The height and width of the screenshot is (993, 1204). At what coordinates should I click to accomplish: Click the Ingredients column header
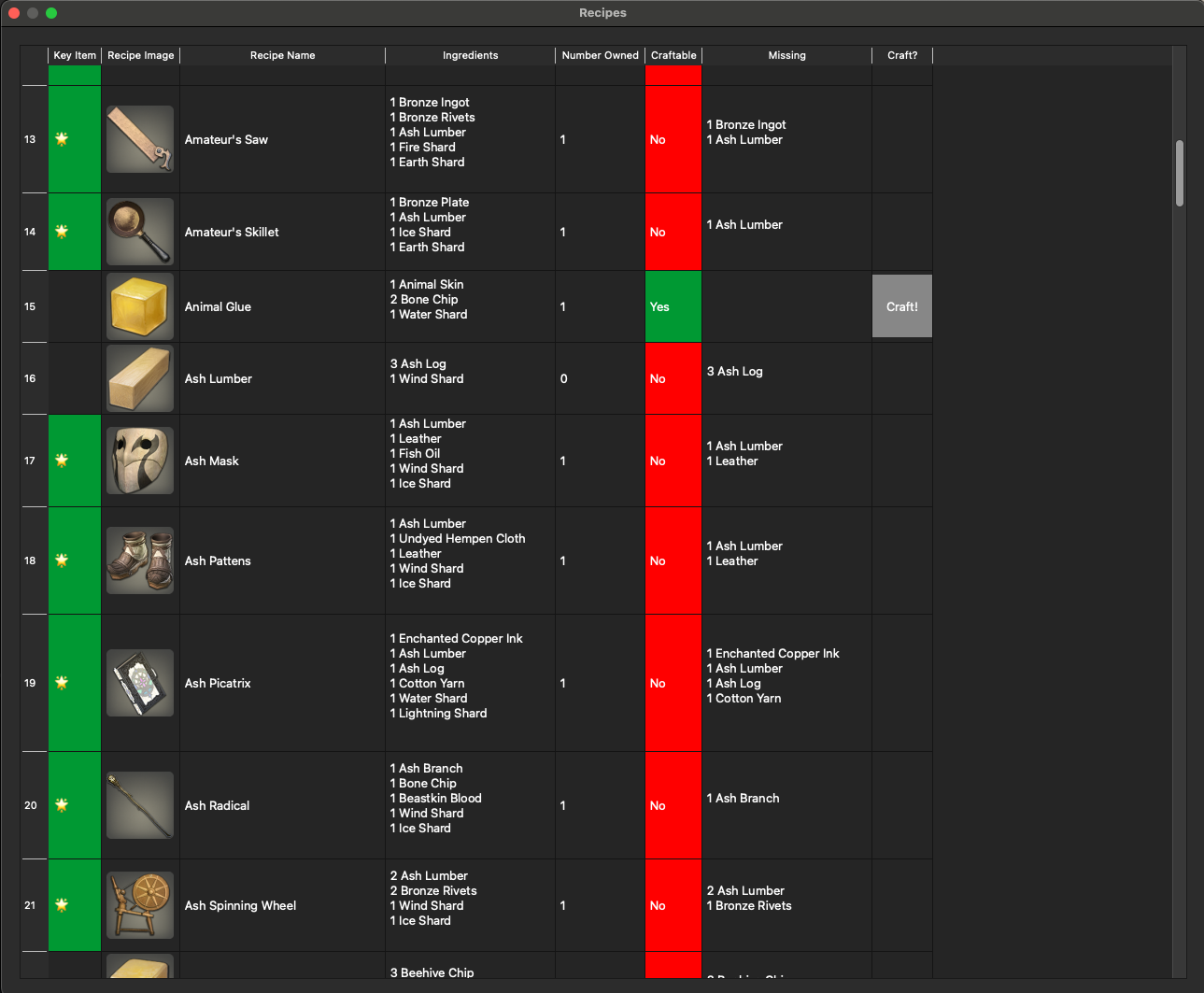coord(470,55)
